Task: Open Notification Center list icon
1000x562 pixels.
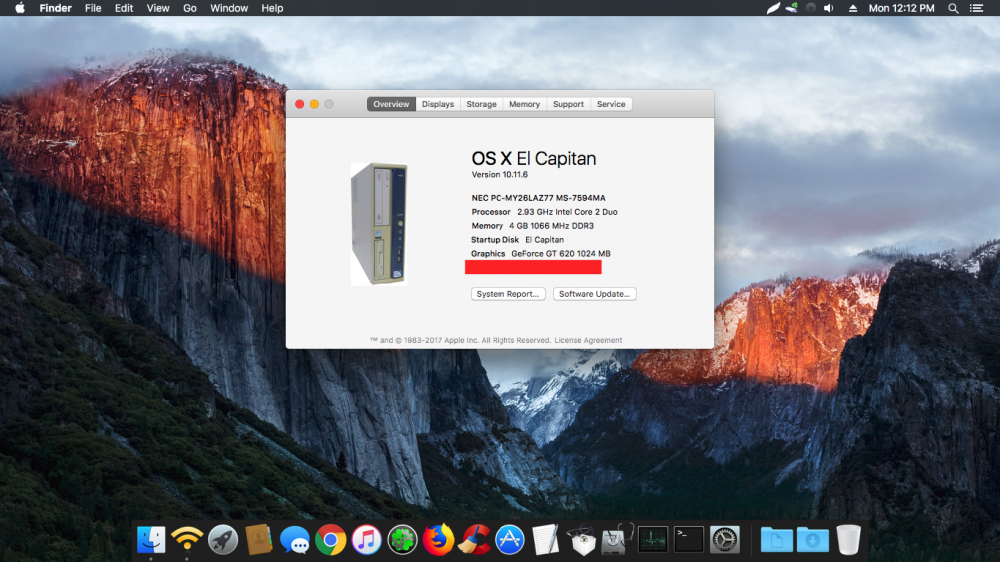Action: pyautogui.click(x=976, y=8)
